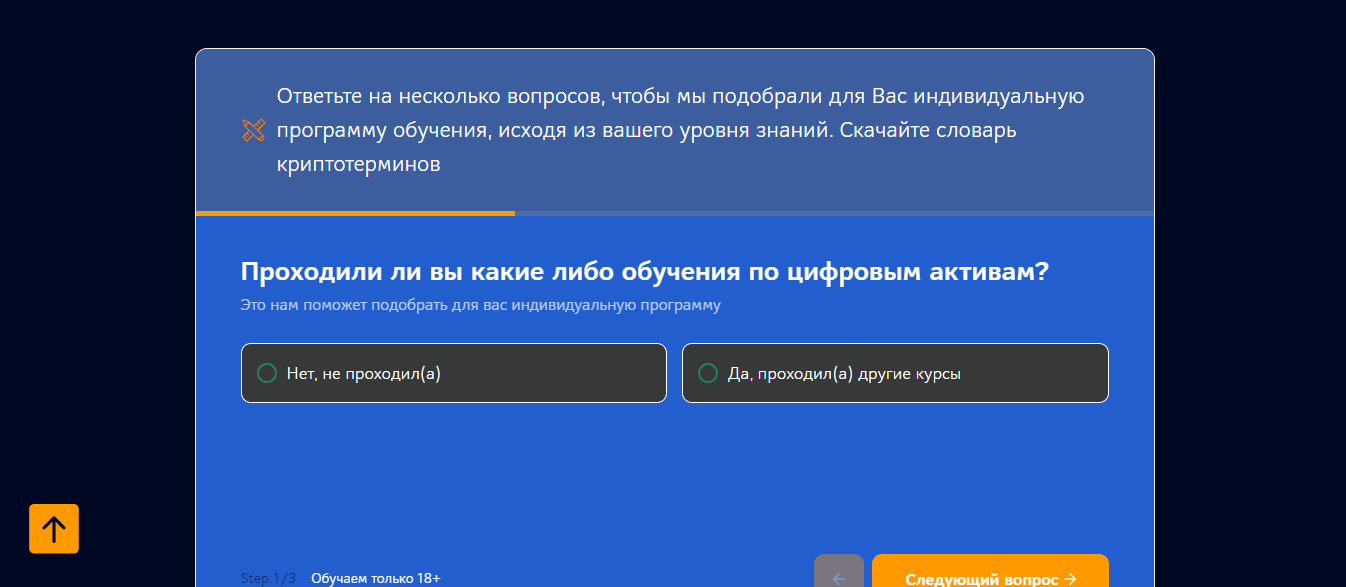
Task: Click the orange scroll-to-top arrow button
Action: click(x=54, y=528)
